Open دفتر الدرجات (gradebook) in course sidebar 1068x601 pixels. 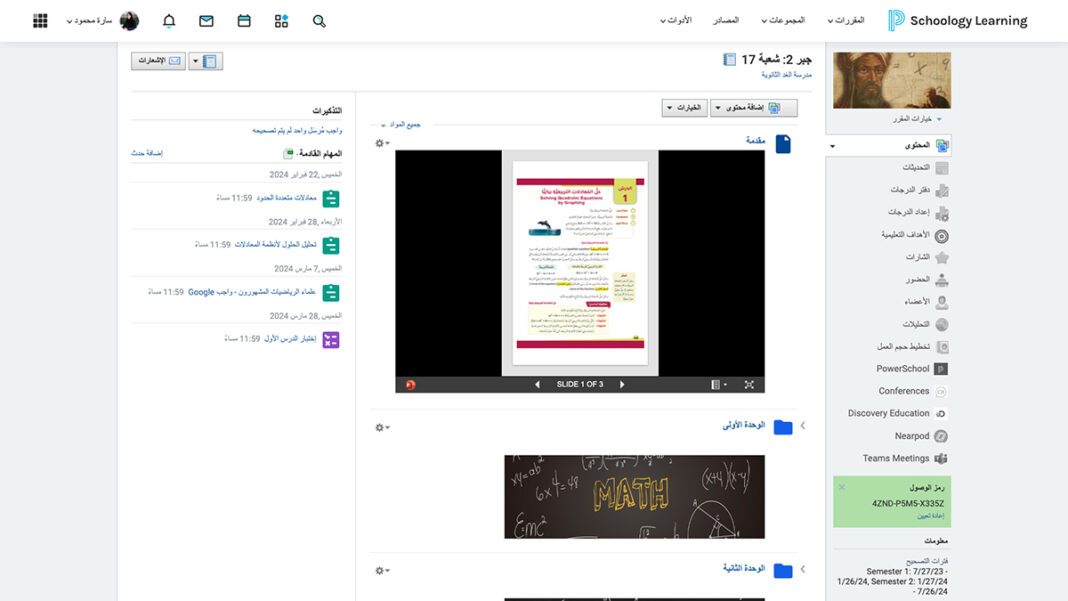click(x=908, y=189)
